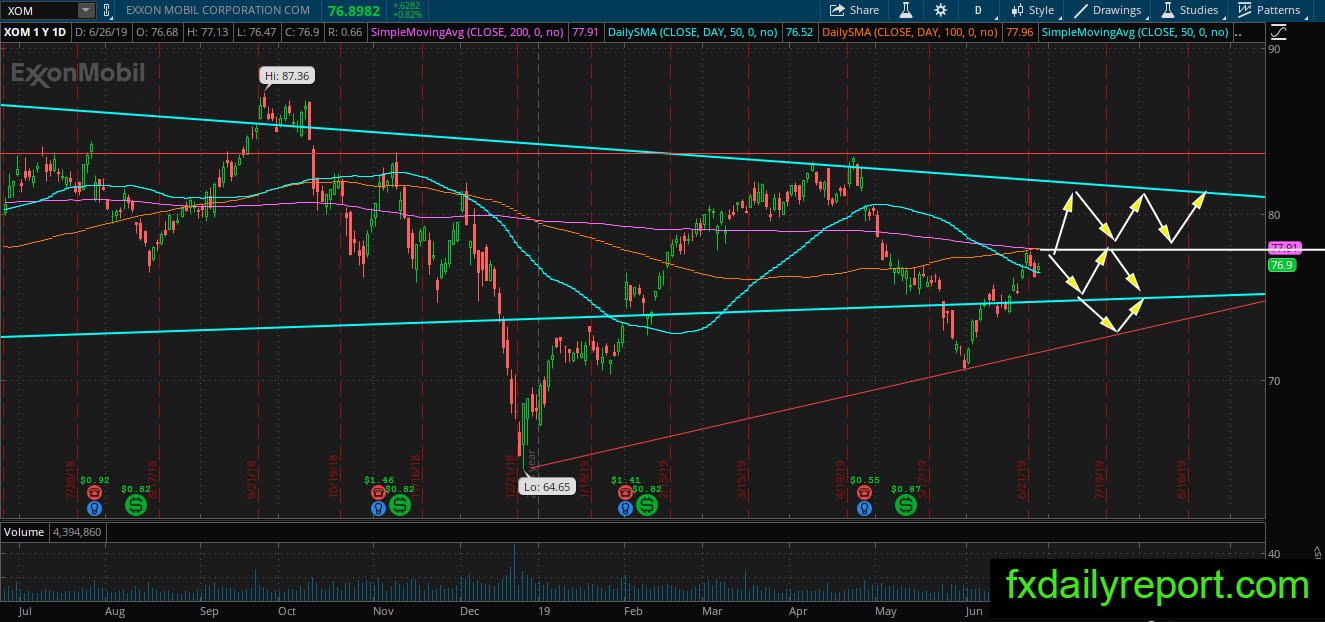The width and height of the screenshot is (1325, 622).
Task: Click blue lightbulb icon under $0.55 earnings
Action: tap(863, 508)
